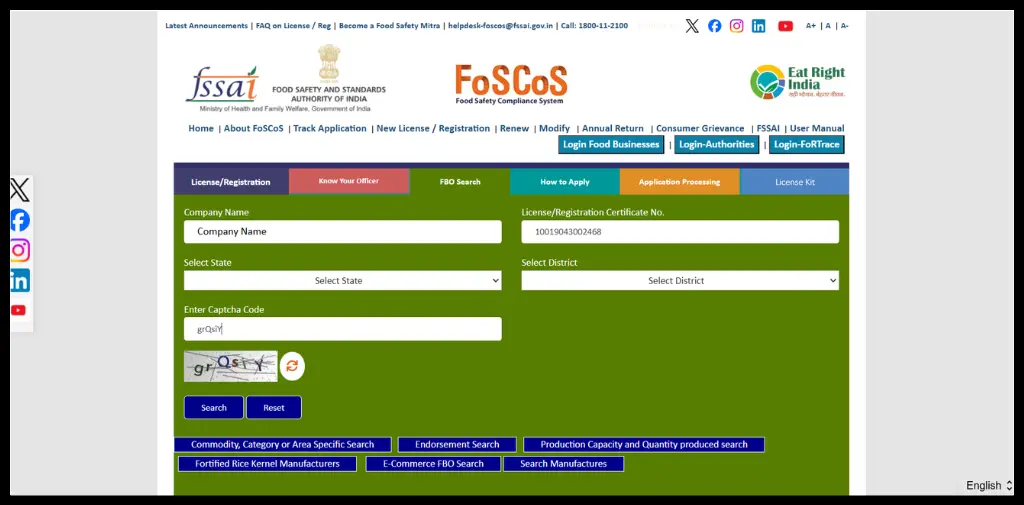This screenshot has width=1024, height=505.
Task: Open the Latest Announcements link
Action: click(x=206, y=25)
